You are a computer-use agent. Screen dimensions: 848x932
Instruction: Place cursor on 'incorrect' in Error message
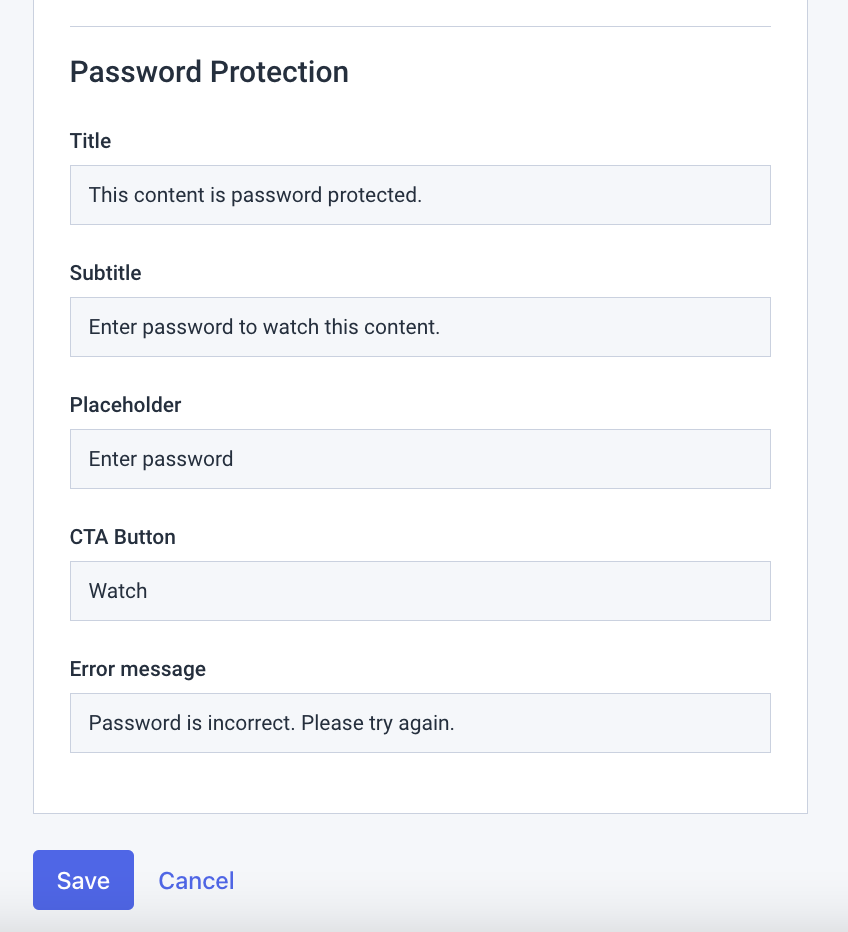[x=252, y=723]
